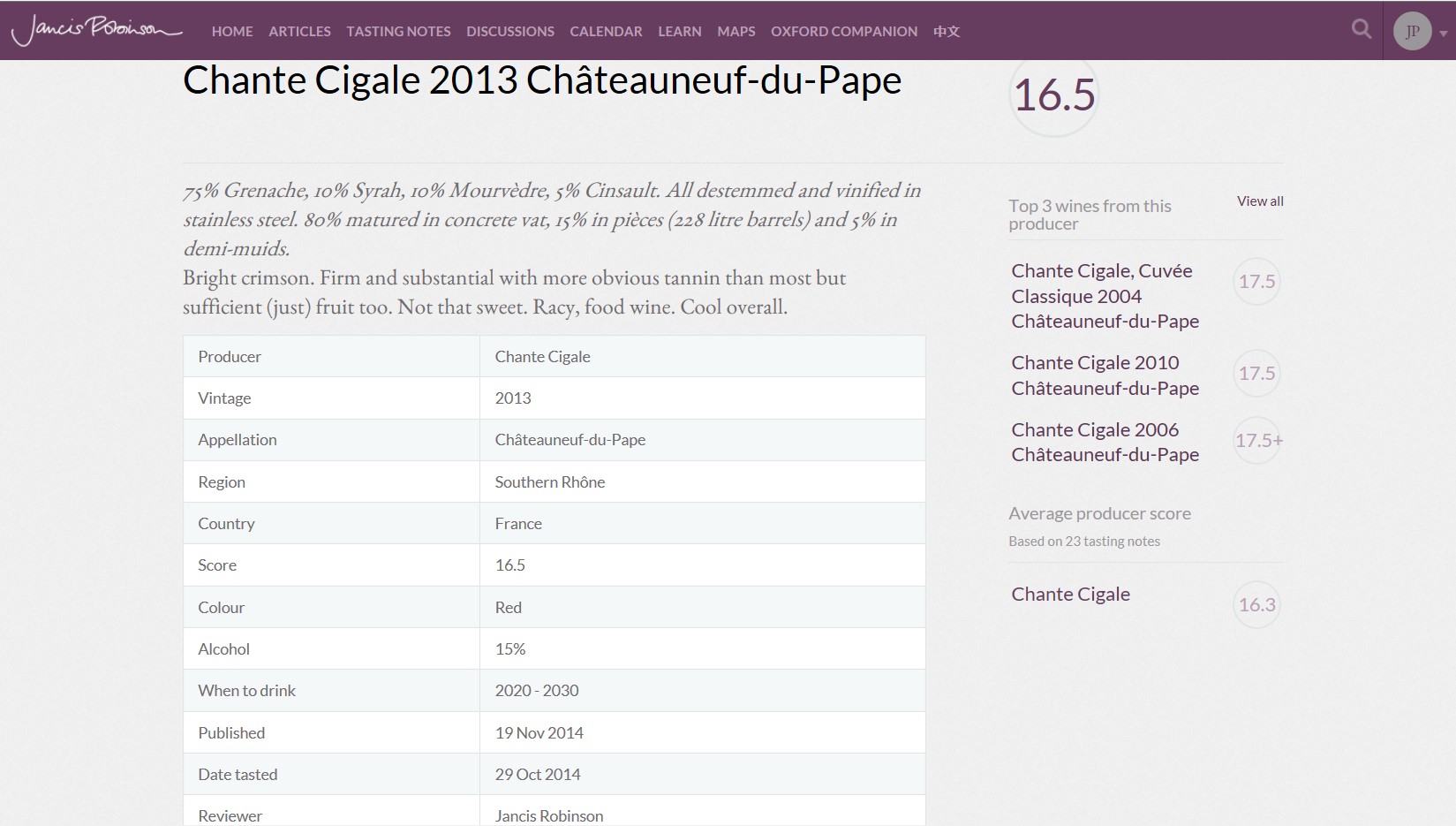The height and width of the screenshot is (826, 1456).
Task: Click the date tasted 29 Oct 2014
Action: pyautogui.click(x=538, y=775)
